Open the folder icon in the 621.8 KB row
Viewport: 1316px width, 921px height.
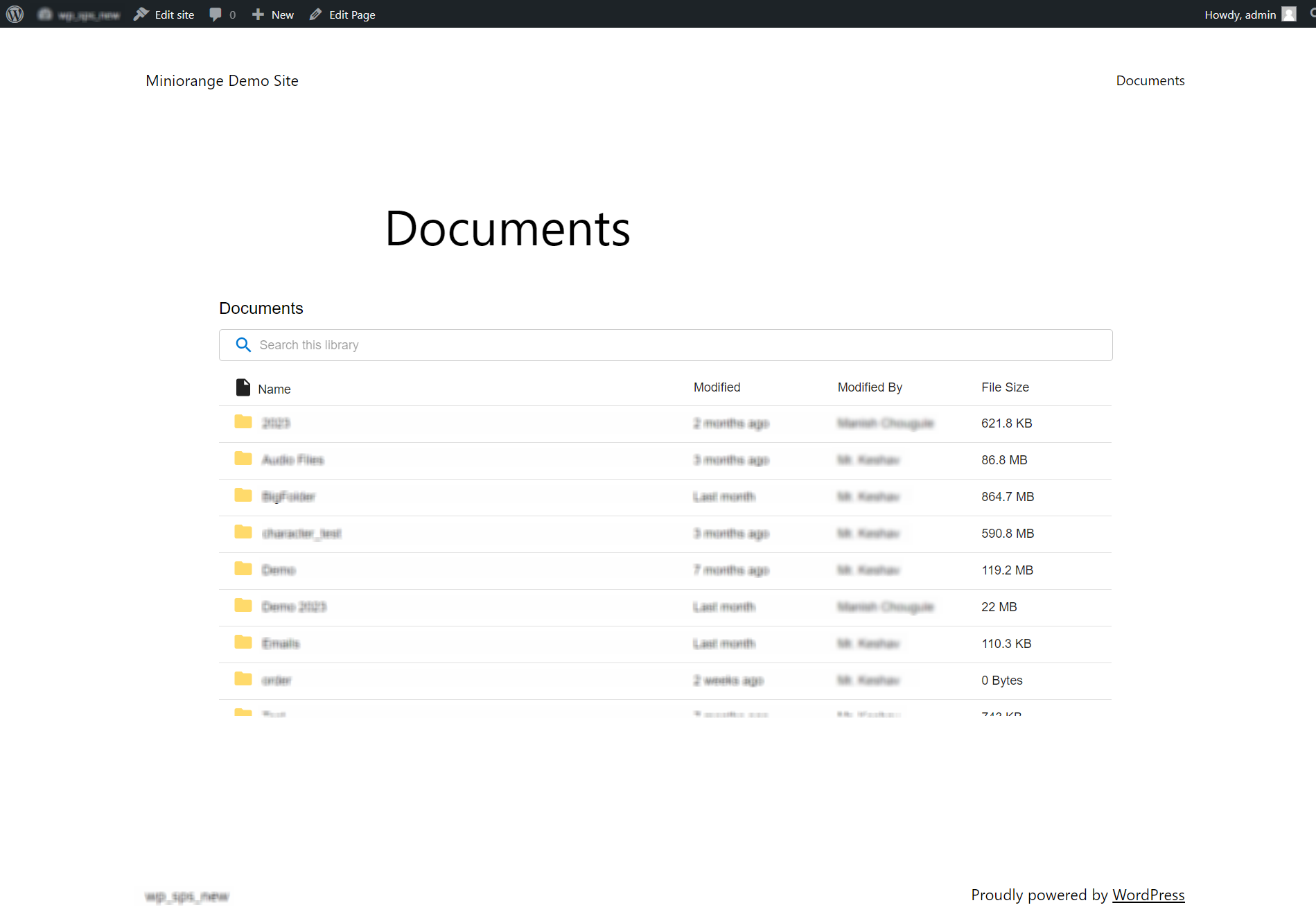(243, 422)
